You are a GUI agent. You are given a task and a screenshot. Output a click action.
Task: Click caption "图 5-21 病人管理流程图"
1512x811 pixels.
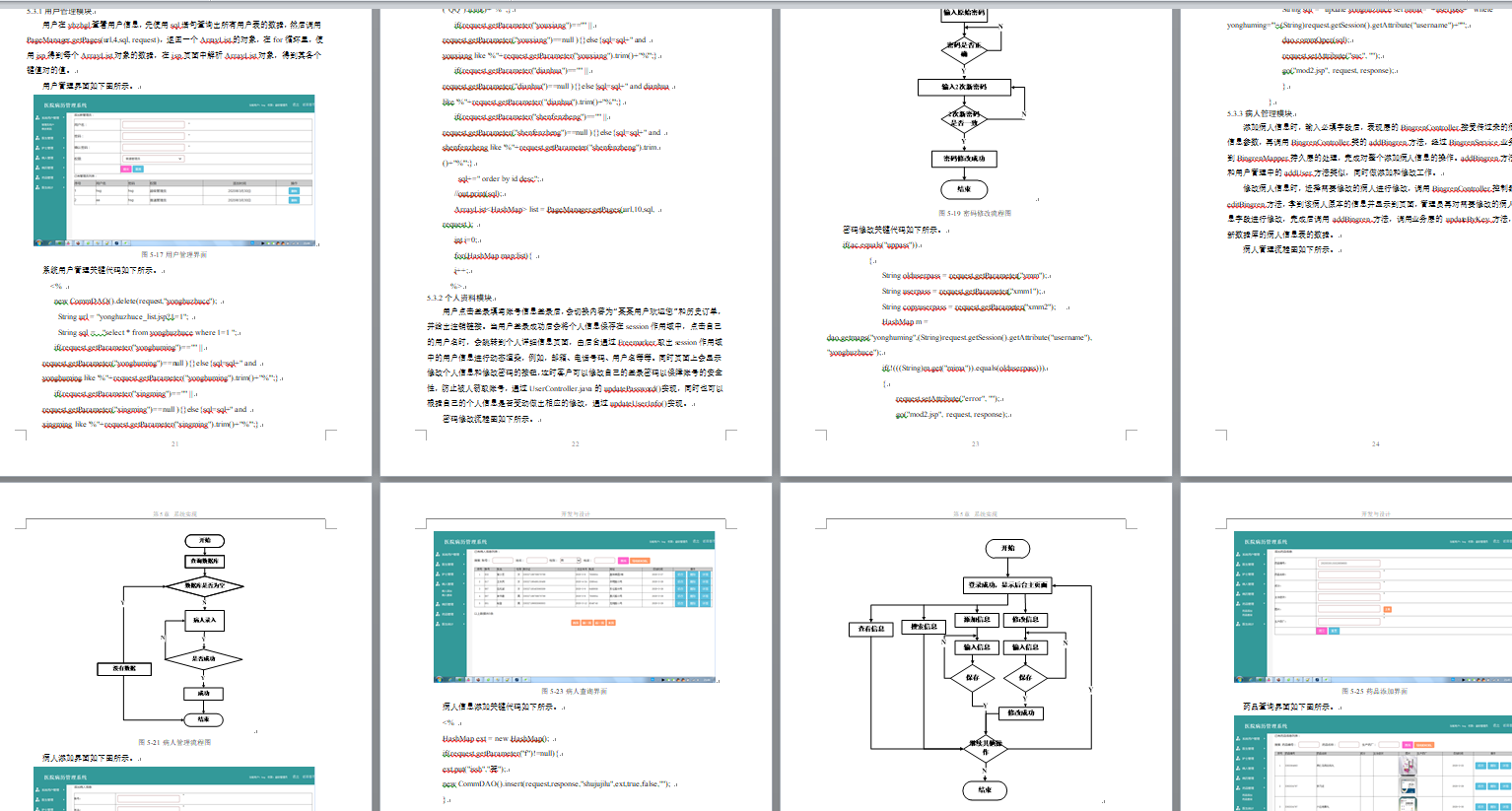(174, 742)
